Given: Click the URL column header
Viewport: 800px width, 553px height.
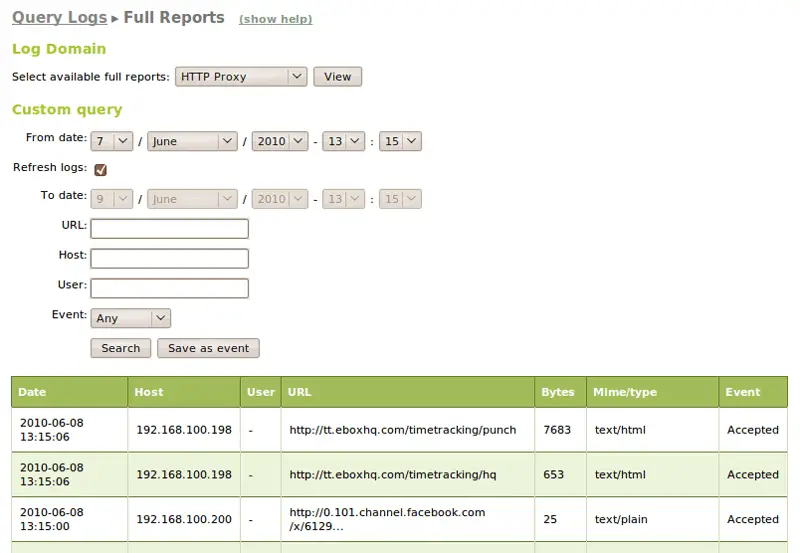Looking at the screenshot, I should [x=408, y=392].
